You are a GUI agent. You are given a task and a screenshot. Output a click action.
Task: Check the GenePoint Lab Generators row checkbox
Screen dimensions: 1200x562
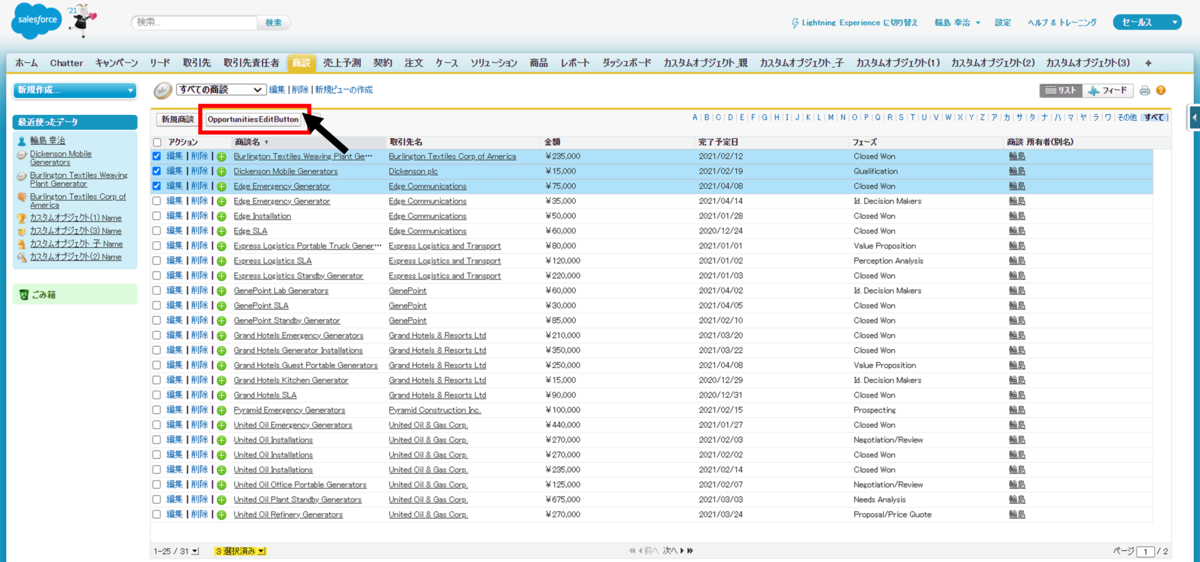(157, 291)
